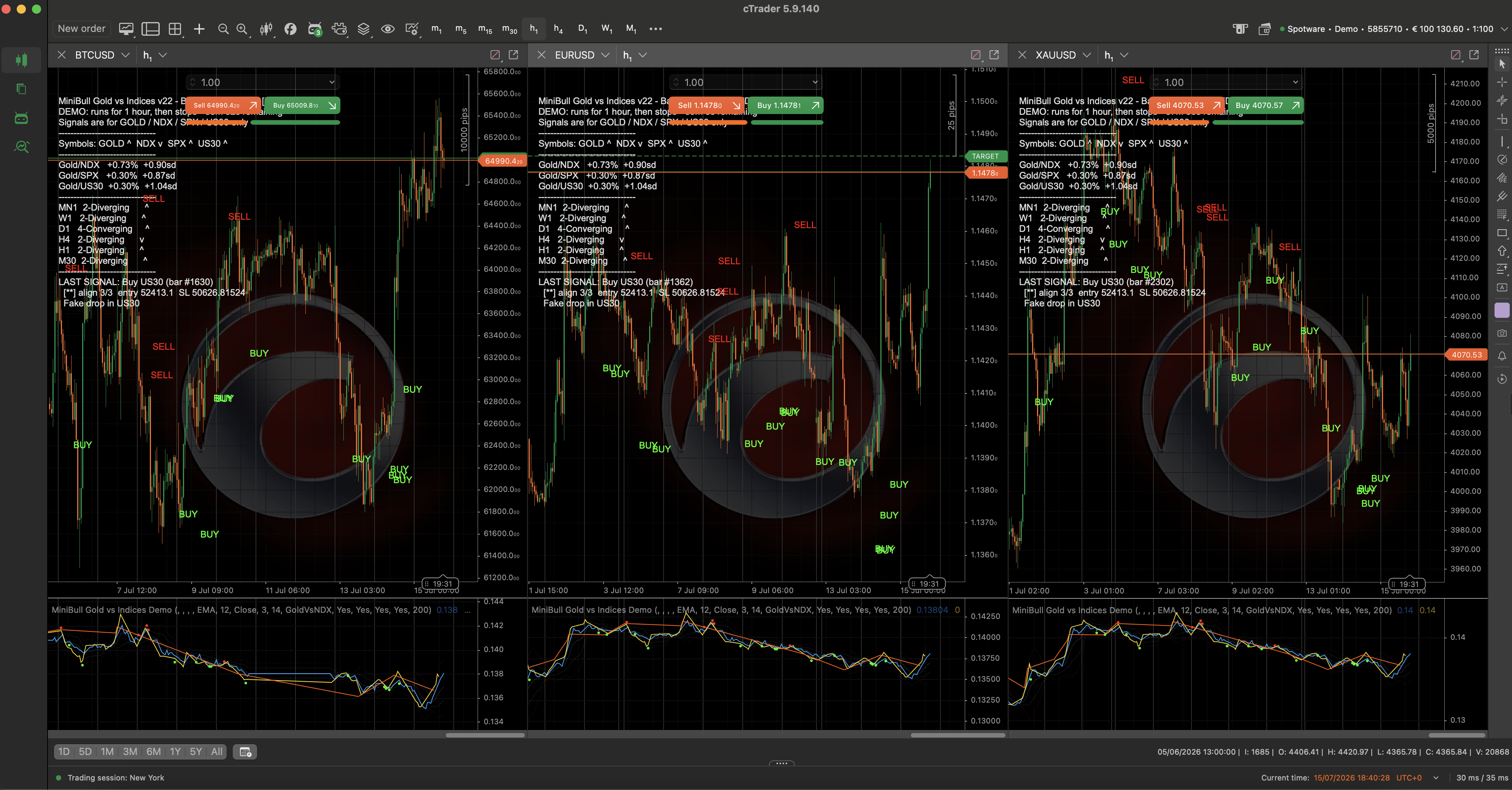
Task: Switch to m15 timeframe
Action: pos(485,29)
